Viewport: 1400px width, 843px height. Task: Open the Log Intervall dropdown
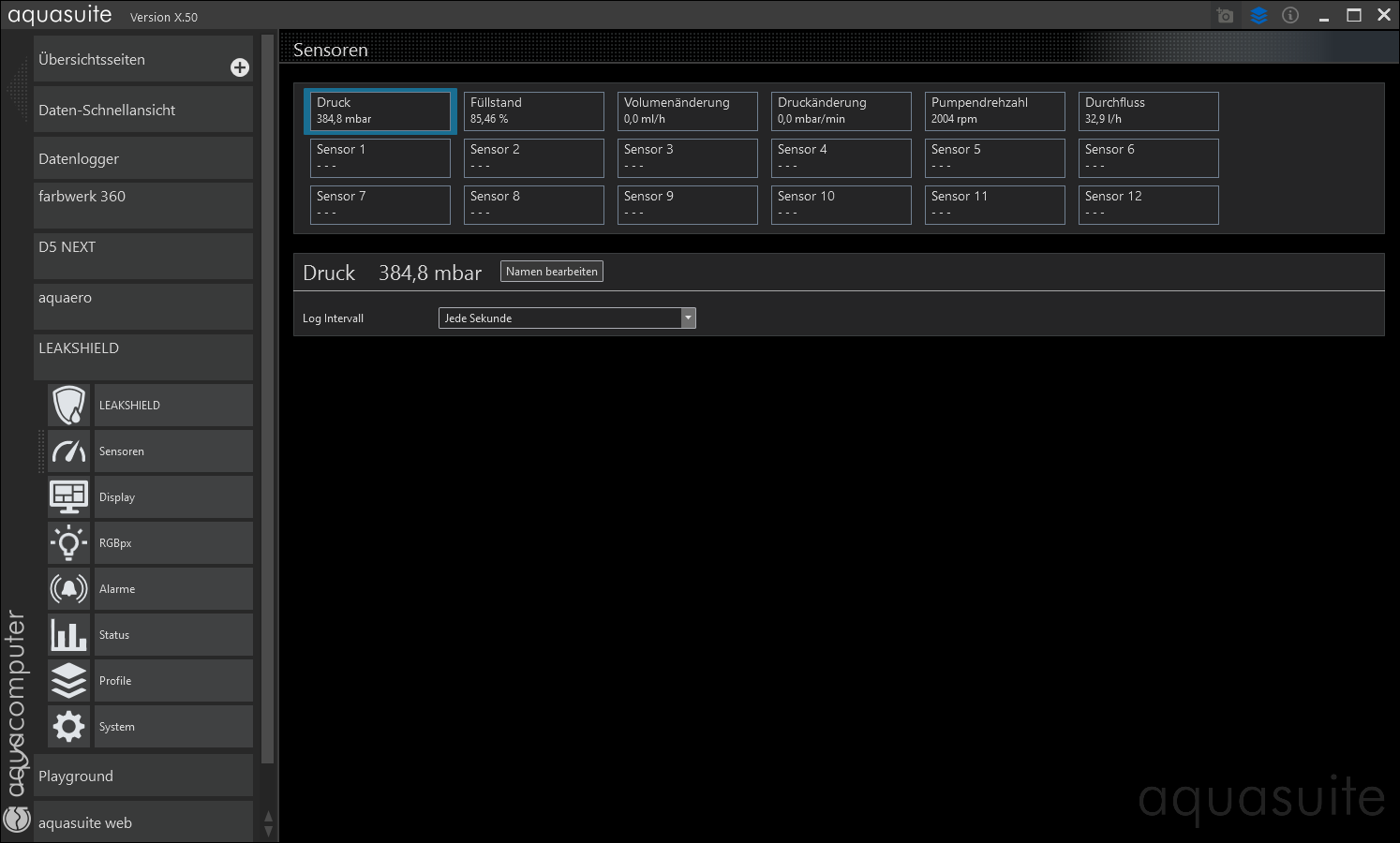point(567,318)
